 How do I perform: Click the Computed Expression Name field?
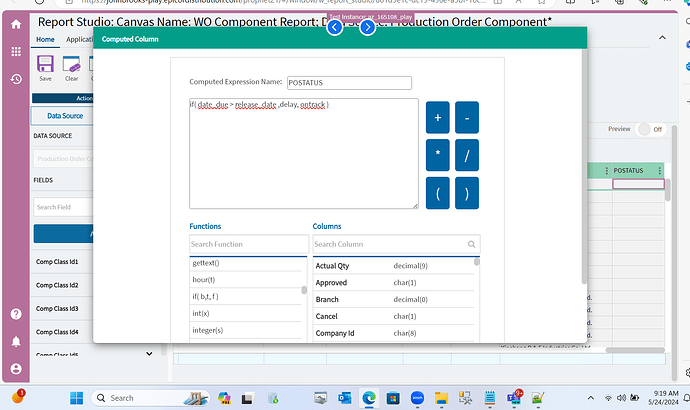click(349, 83)
